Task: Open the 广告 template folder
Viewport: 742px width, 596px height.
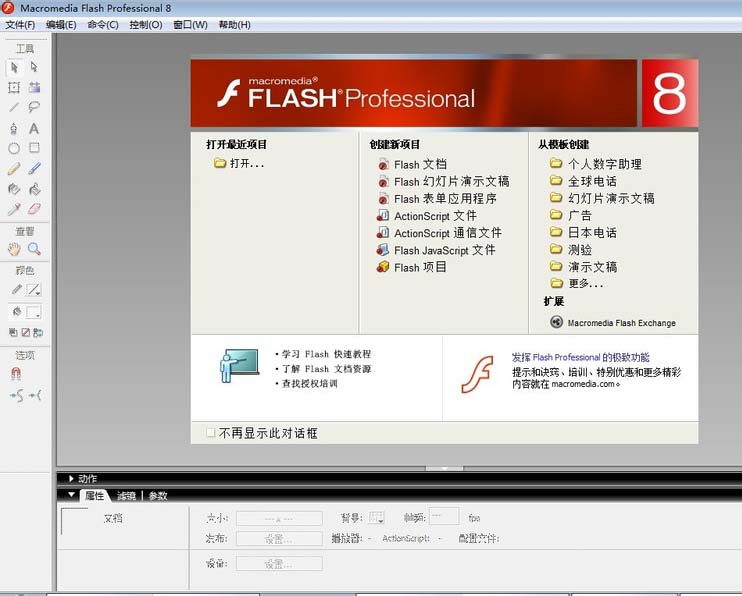Action: tap(571, 215)
